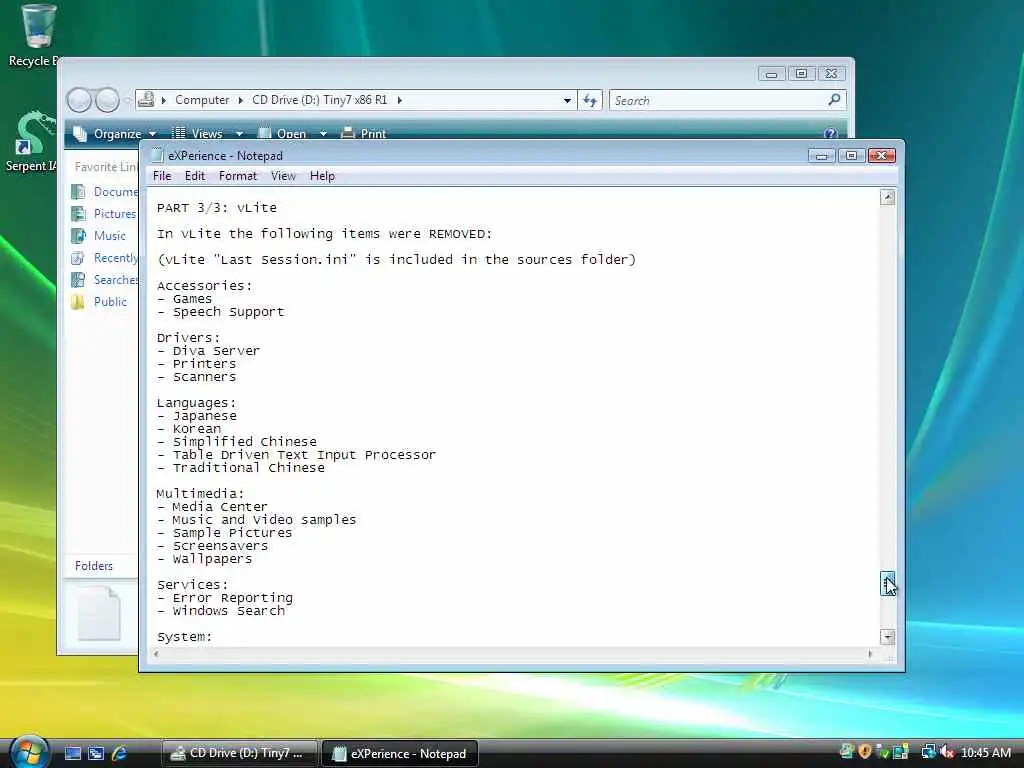This screenshot has height=768, width=1024.
Task: Expand the Open button dropdown arrow
Action: coord(323,134)
